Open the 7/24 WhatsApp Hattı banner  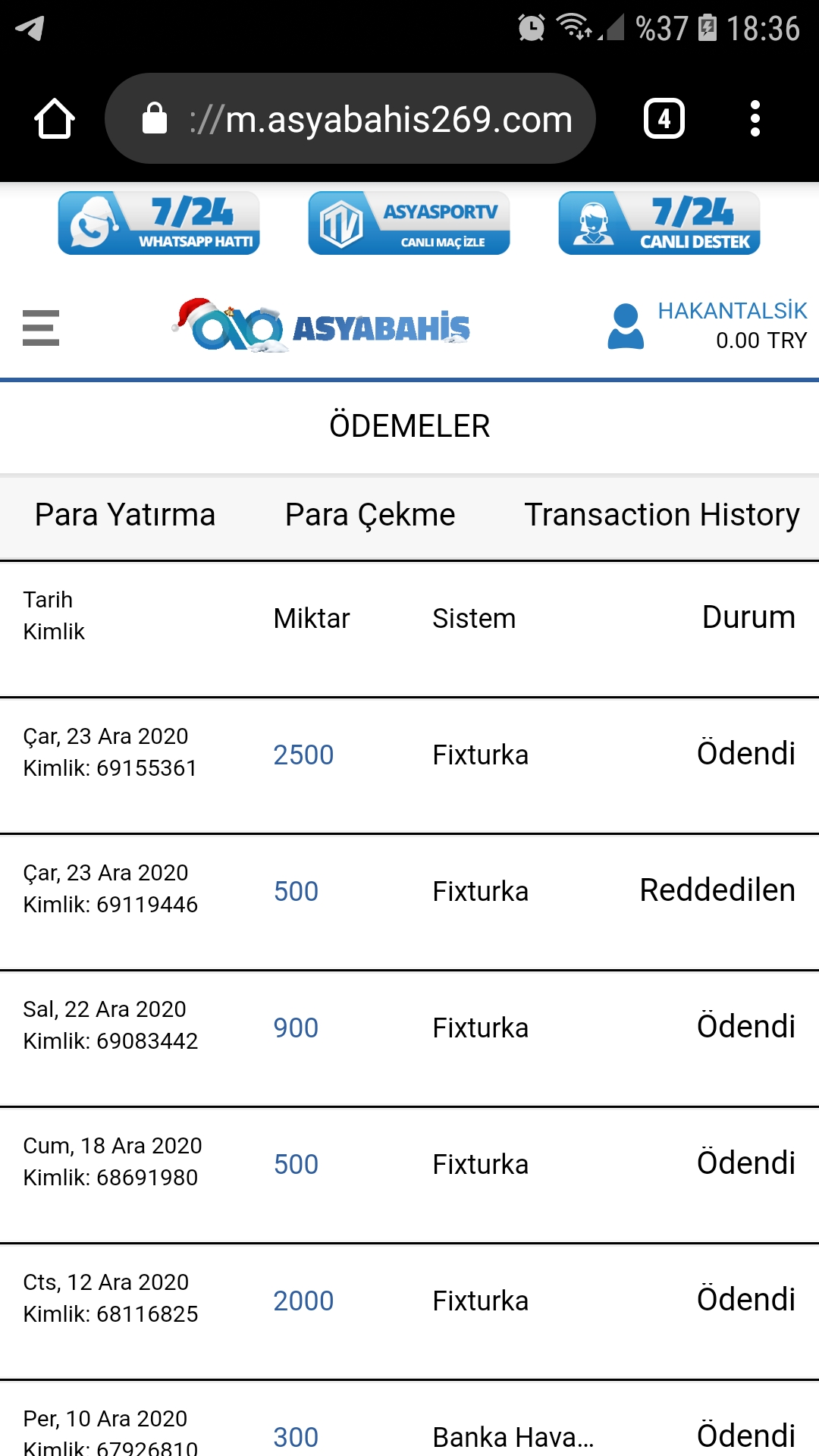(159, 223)
